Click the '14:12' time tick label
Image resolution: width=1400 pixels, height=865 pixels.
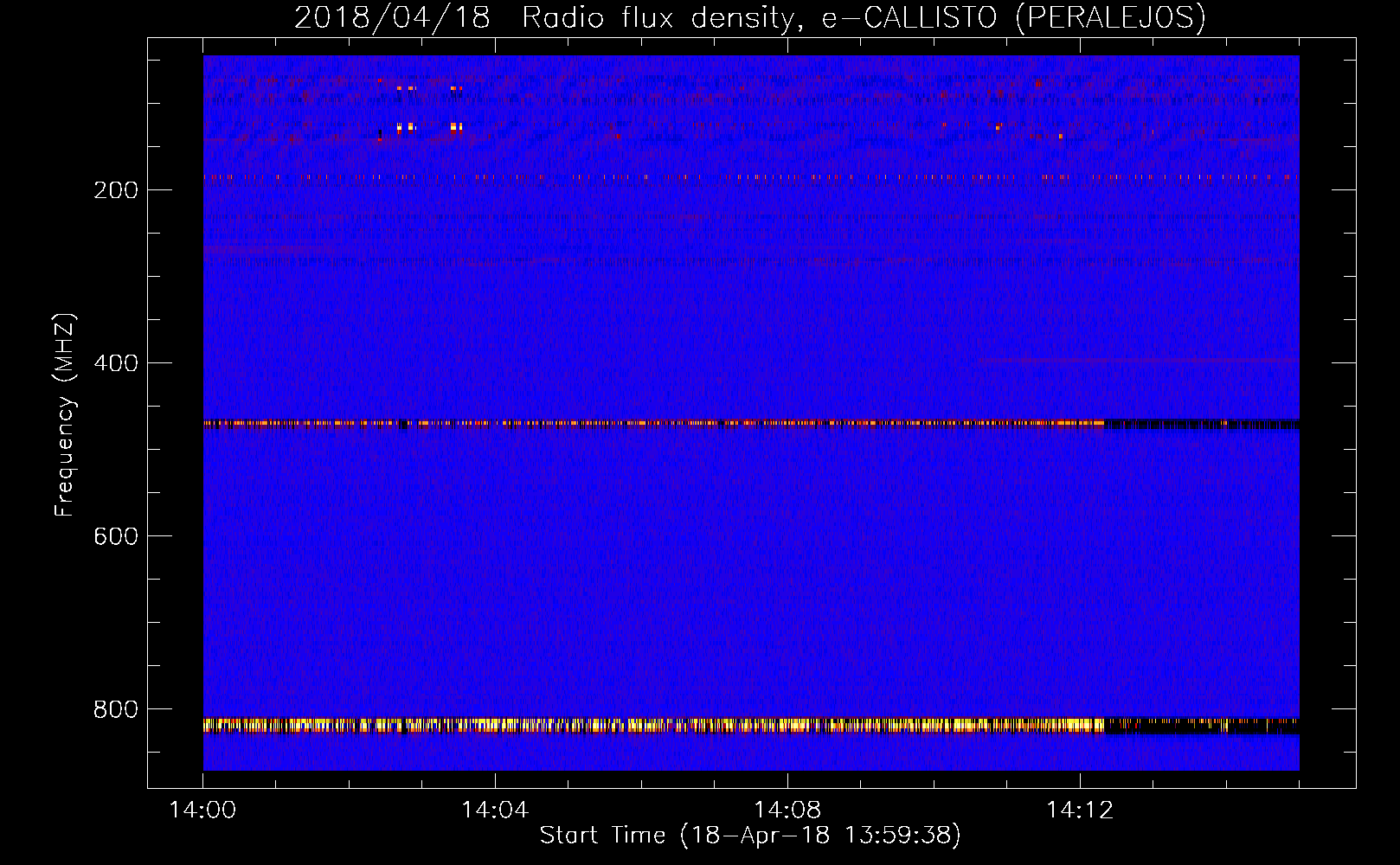[1080, 811]
